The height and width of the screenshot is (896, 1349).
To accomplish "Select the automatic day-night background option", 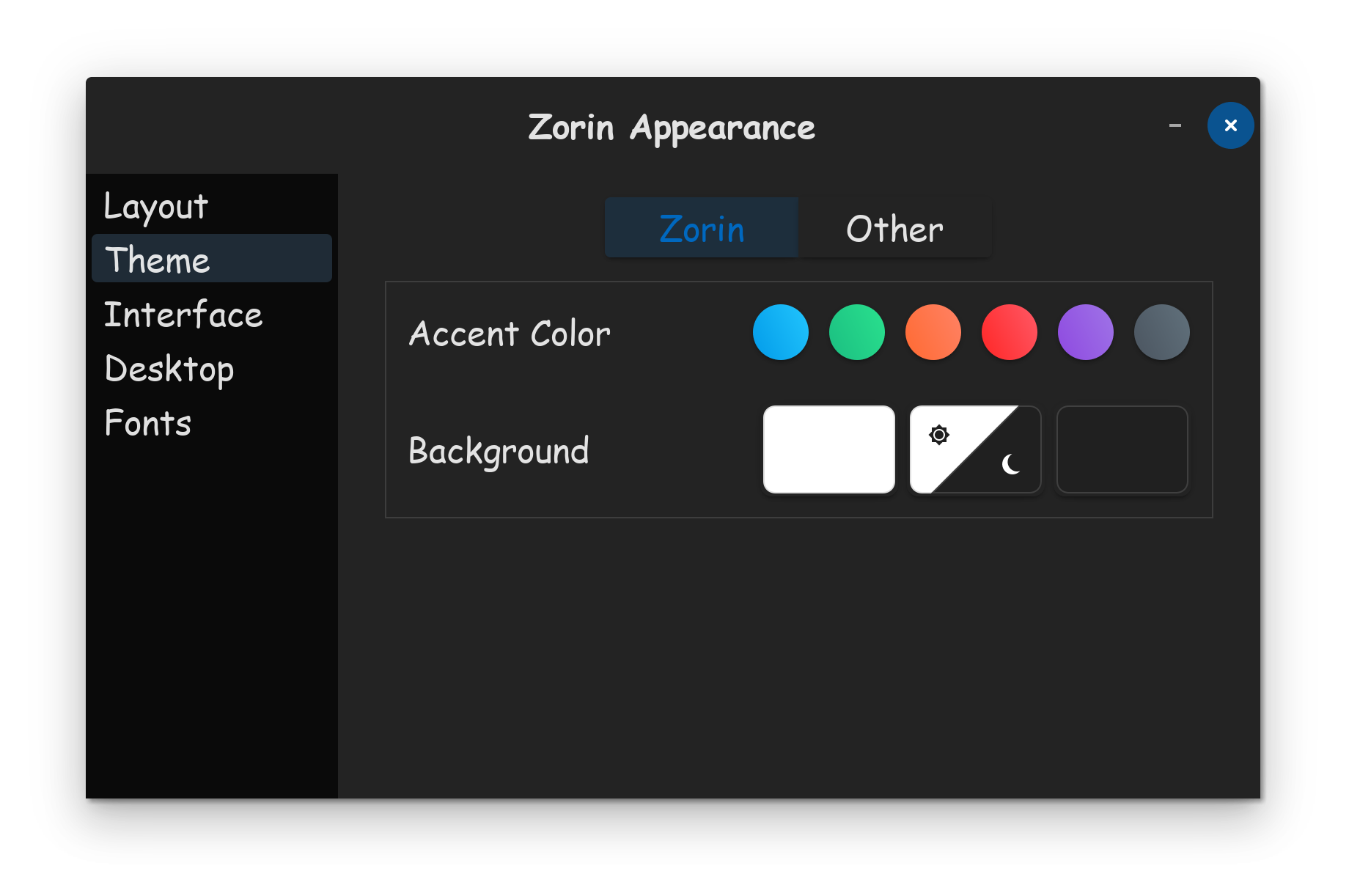I will 976,449.
